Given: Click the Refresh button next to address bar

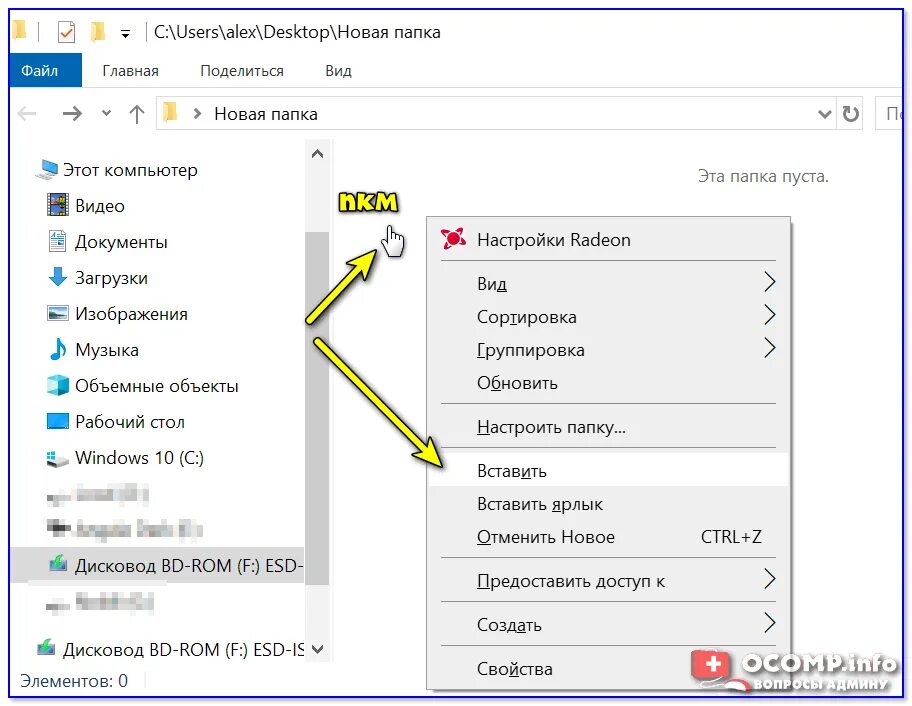Looking at the screenshot, I should pos(850,113).
